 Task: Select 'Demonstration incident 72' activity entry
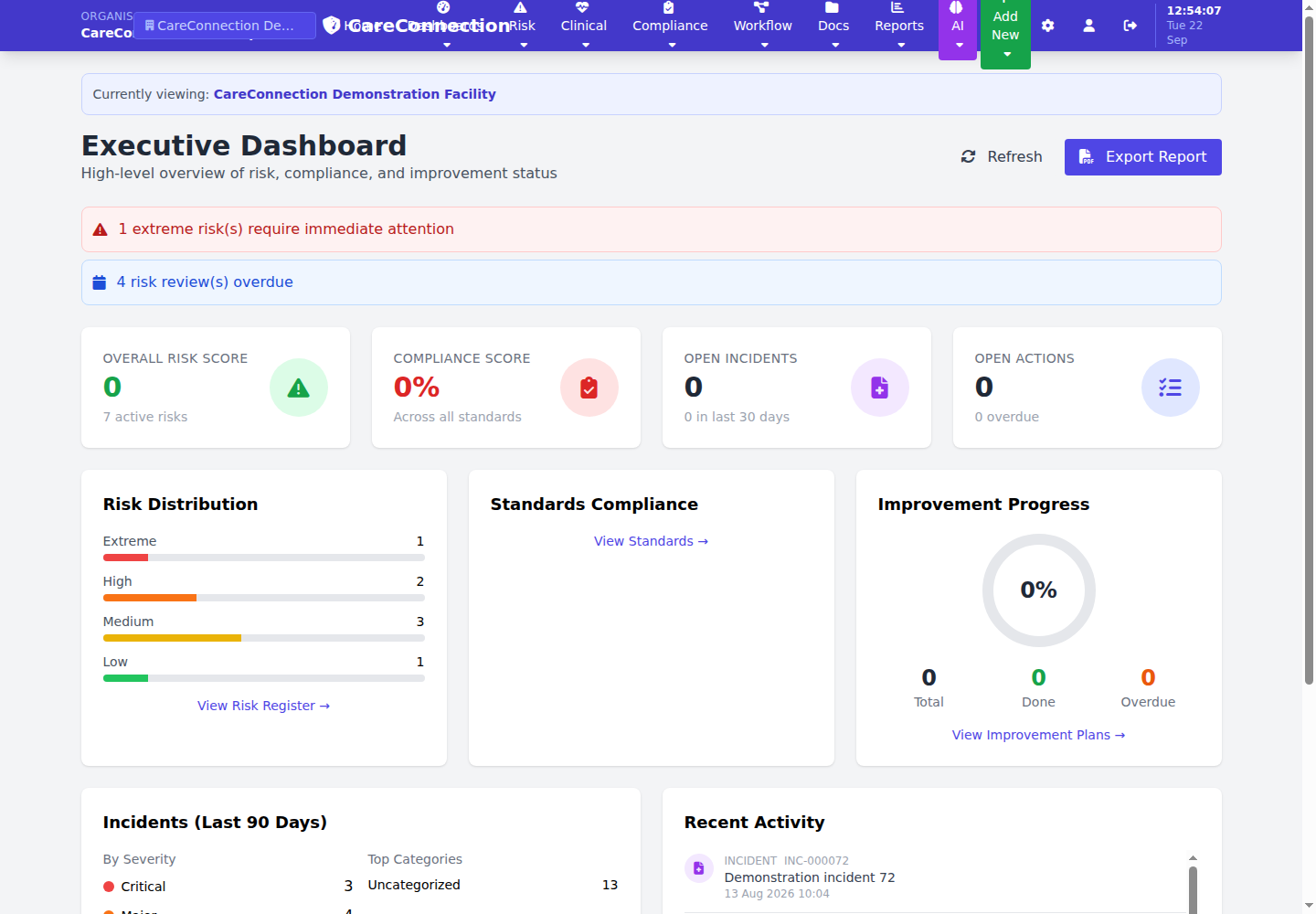coord(810,877)
